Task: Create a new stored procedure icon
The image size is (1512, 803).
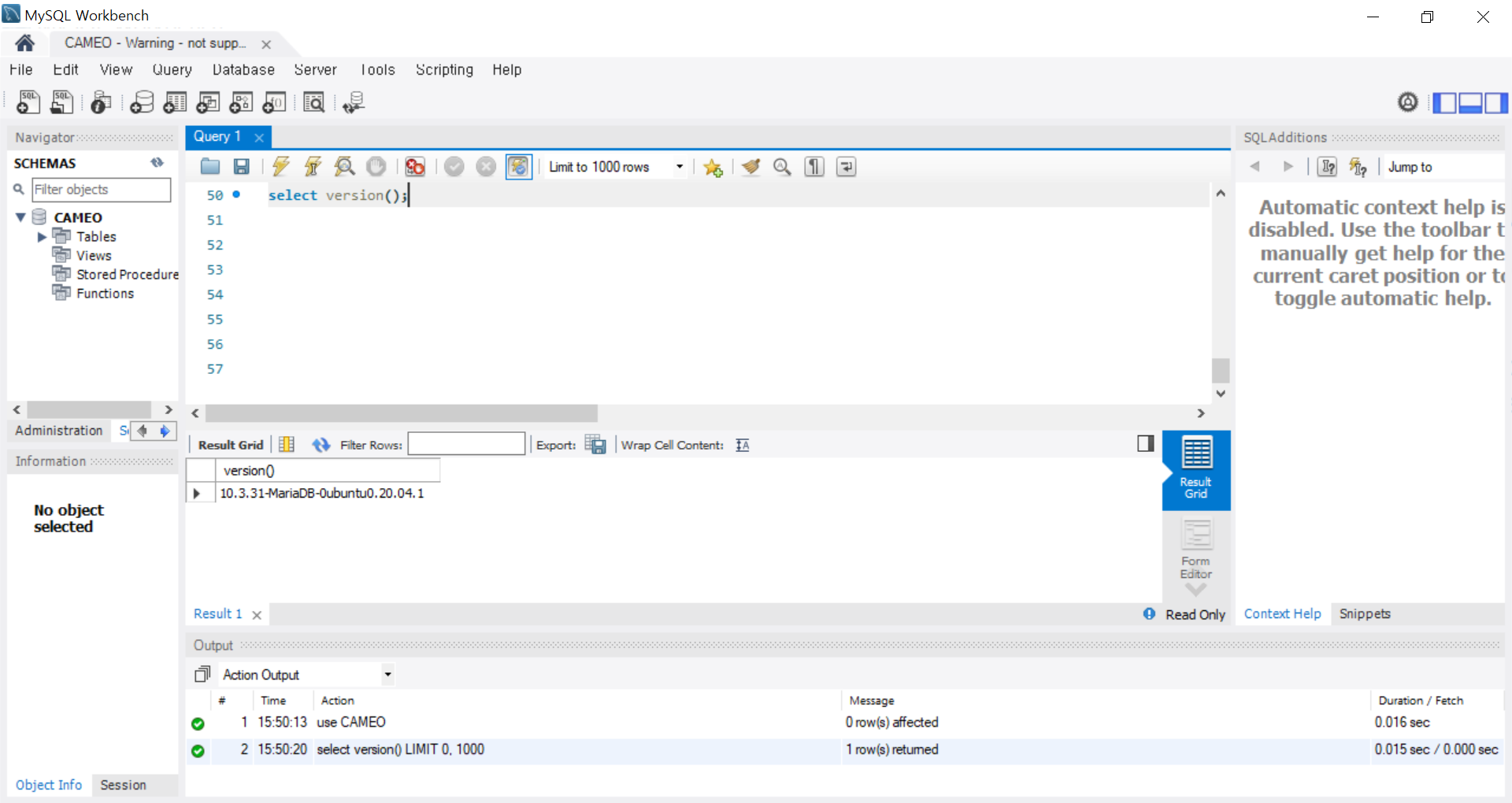Action: pyautogui.click(x=241, y=102)
